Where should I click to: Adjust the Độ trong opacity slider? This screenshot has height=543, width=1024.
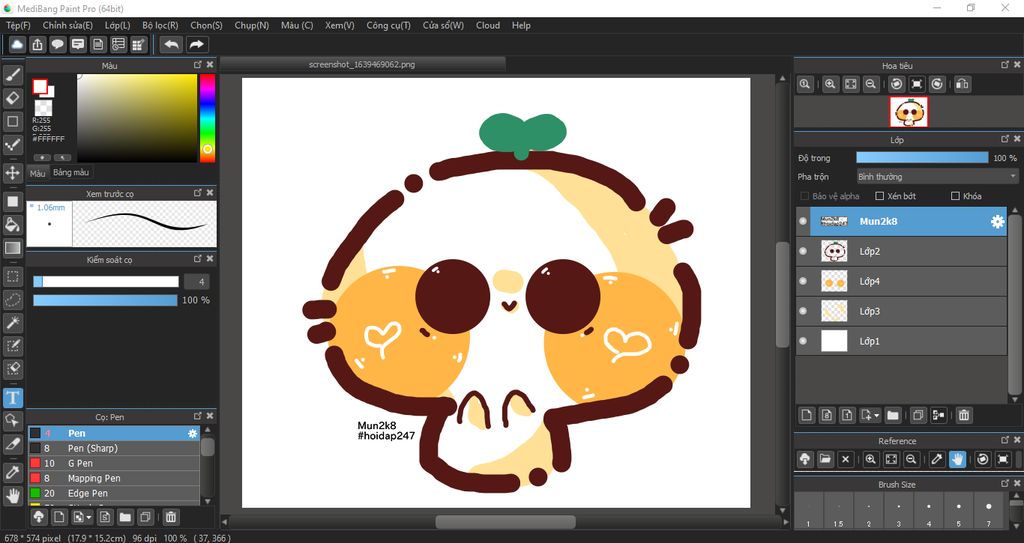point(922,157)
